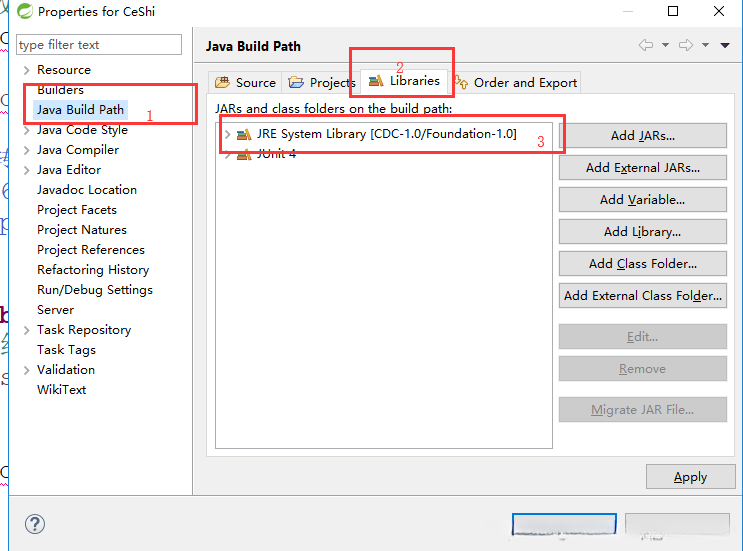Focus the type filter text field
The width and height of the screenshot is (743, 551).
(99, 45)
